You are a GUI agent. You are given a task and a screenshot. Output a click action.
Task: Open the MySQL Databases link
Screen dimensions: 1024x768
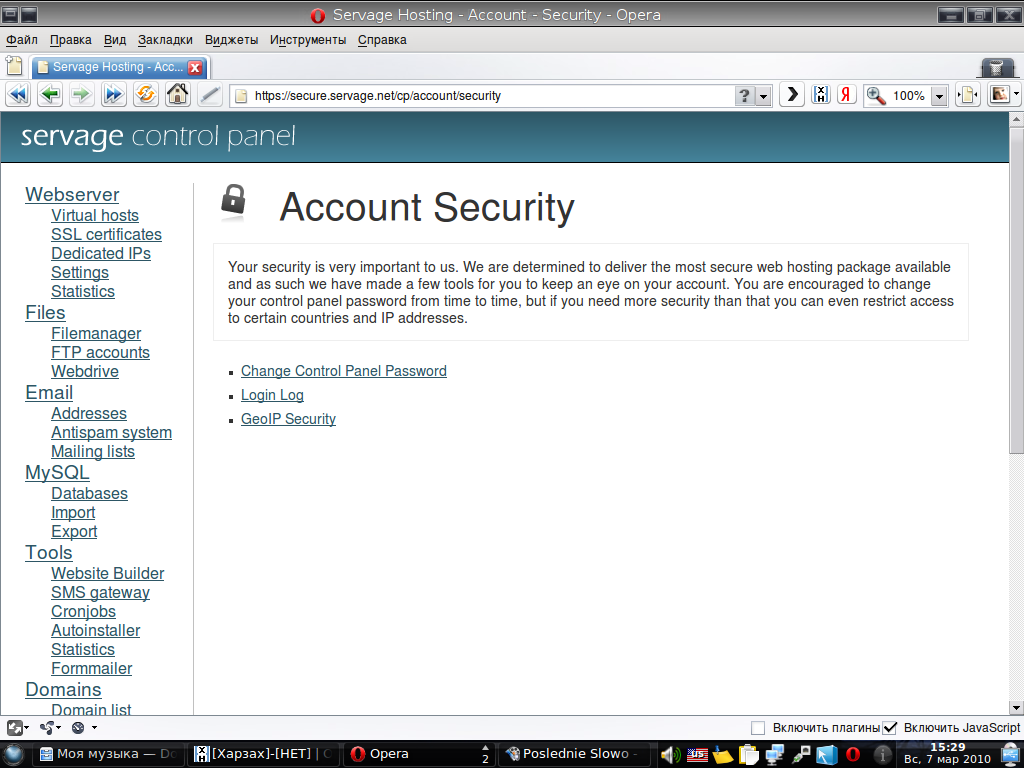pos(89,494)
